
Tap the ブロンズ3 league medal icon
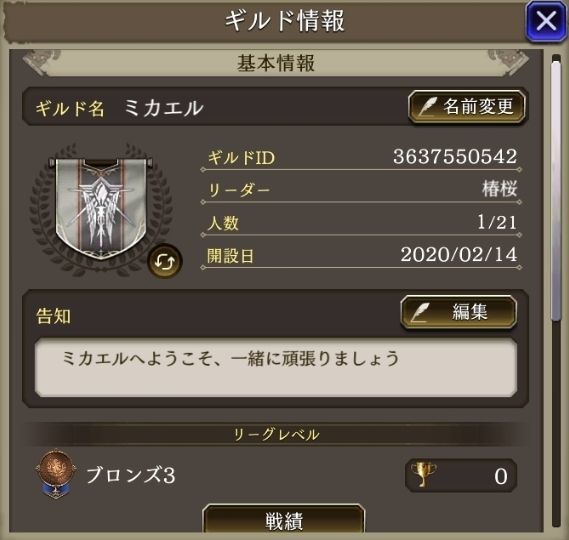[x=56, y=474]
